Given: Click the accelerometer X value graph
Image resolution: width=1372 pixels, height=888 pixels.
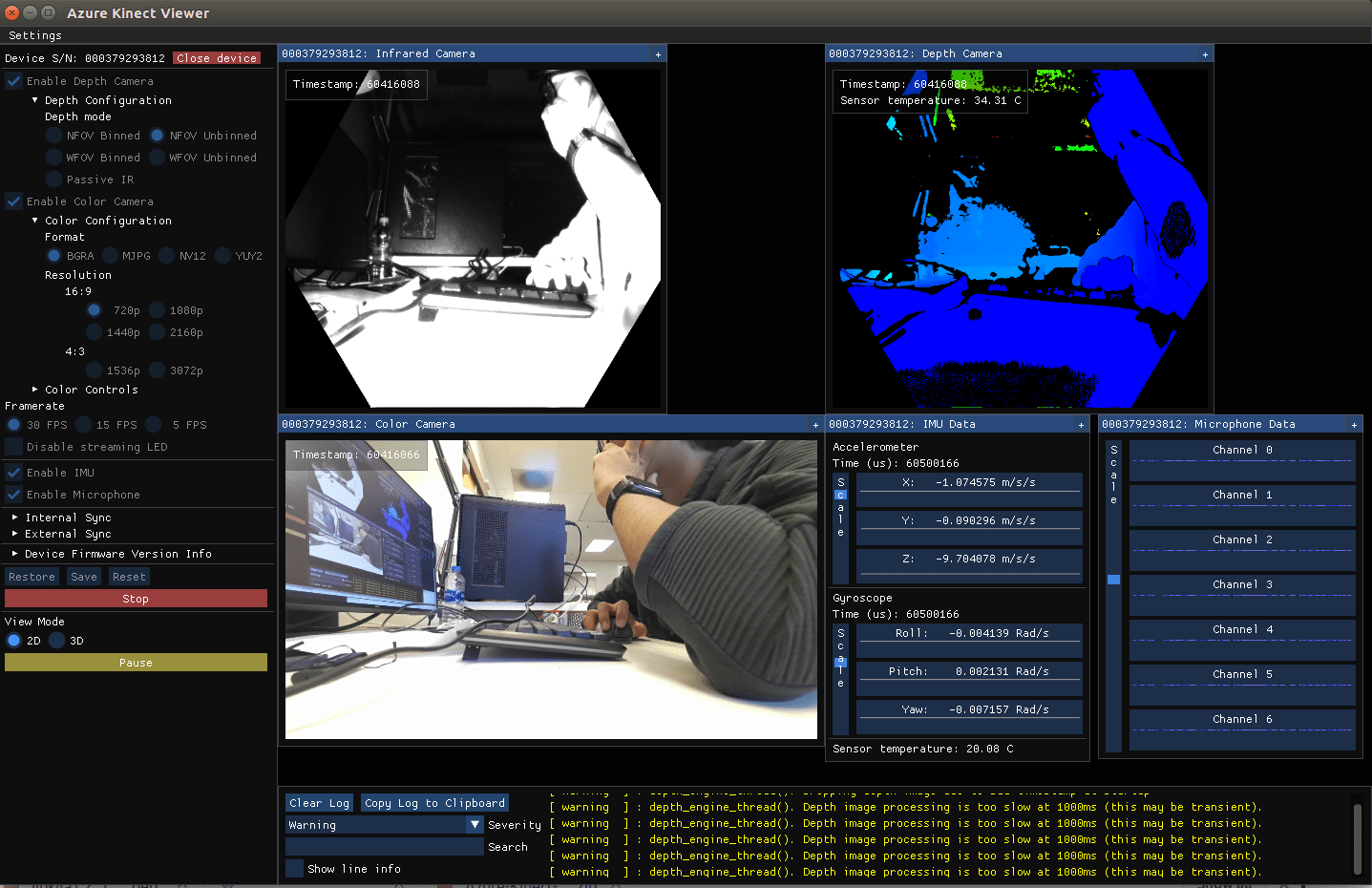Looking at the screenshot, I should pos(969,490).
